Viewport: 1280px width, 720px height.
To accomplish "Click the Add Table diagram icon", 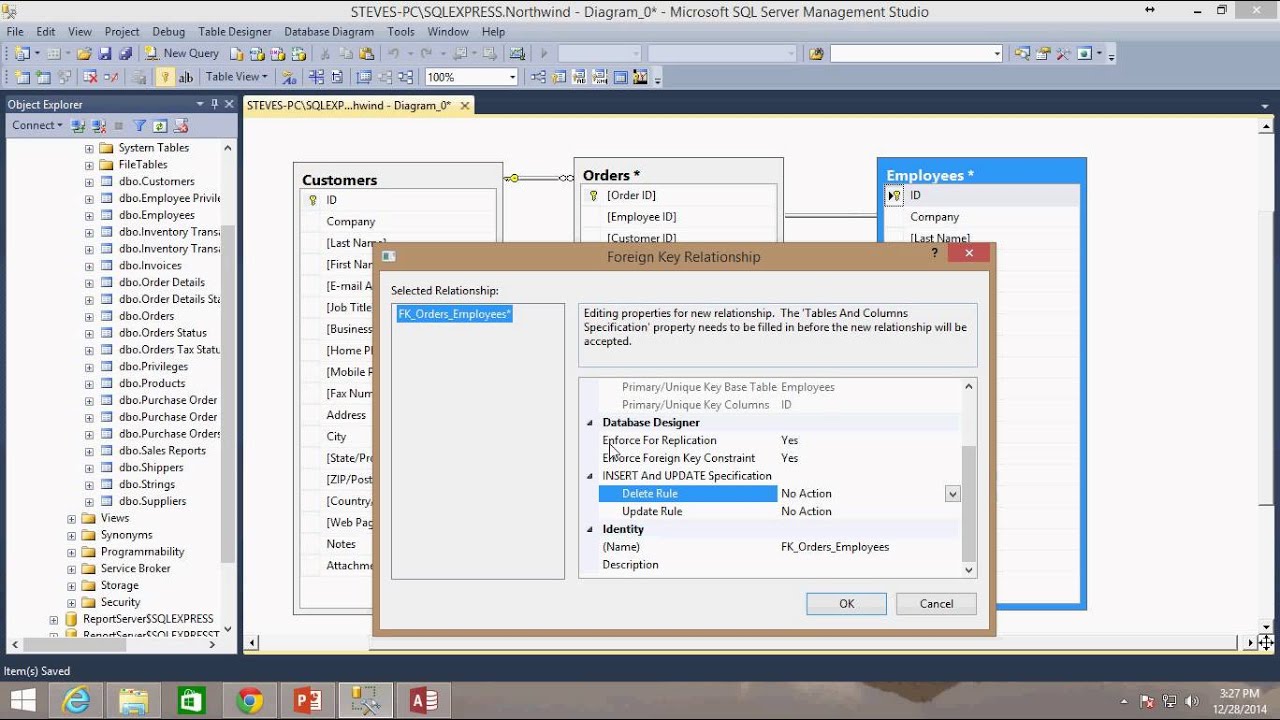I will (43, 77).
